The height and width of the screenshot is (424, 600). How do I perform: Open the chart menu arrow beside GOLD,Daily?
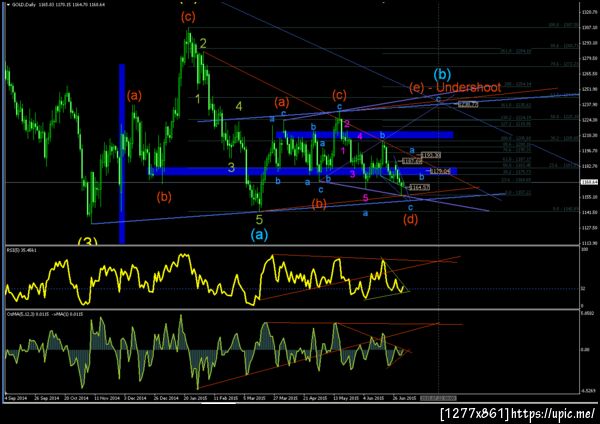coord(8,5)
